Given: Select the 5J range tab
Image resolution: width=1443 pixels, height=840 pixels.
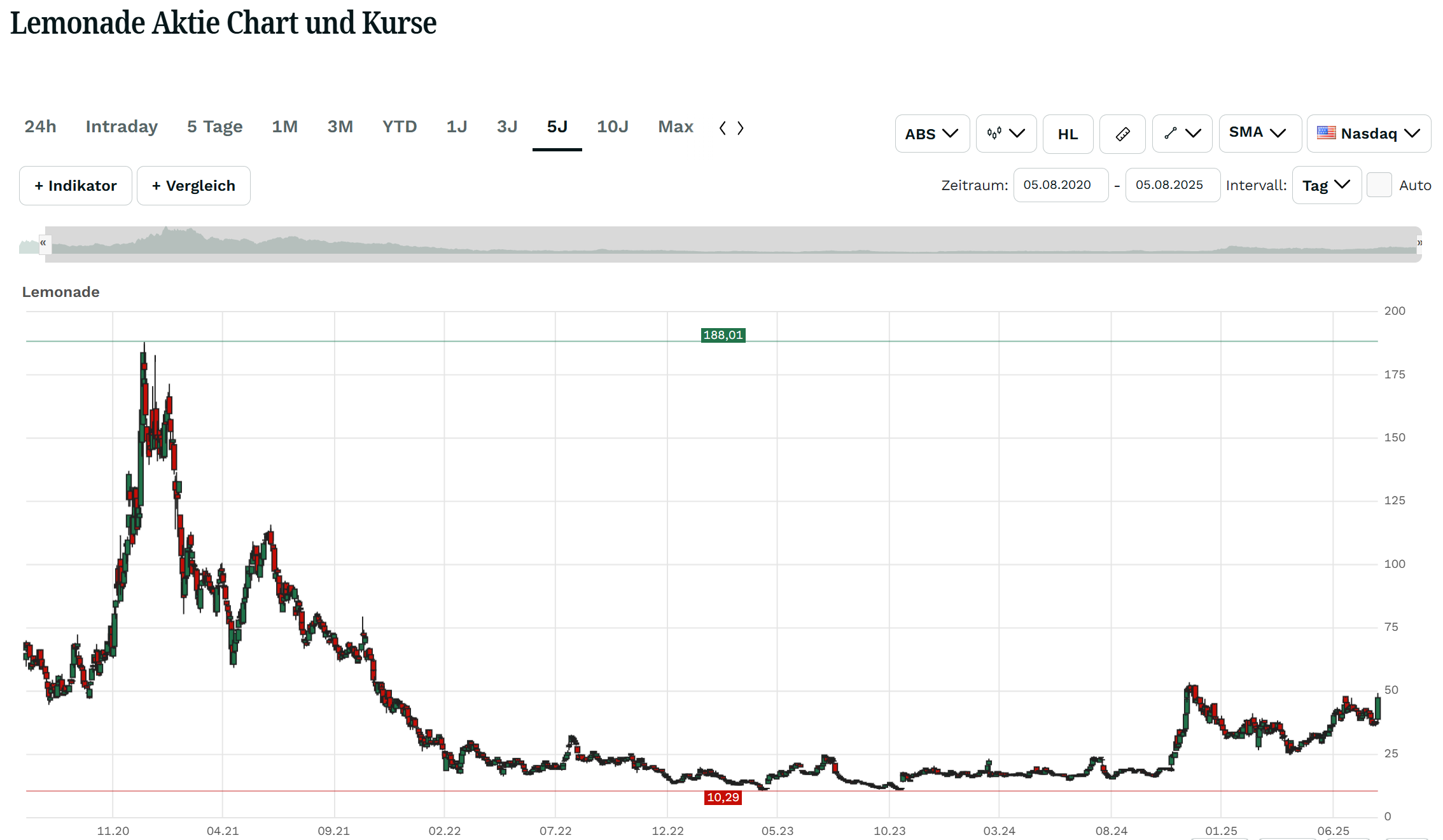Looking at the screenshot, I should pos(557,127).
